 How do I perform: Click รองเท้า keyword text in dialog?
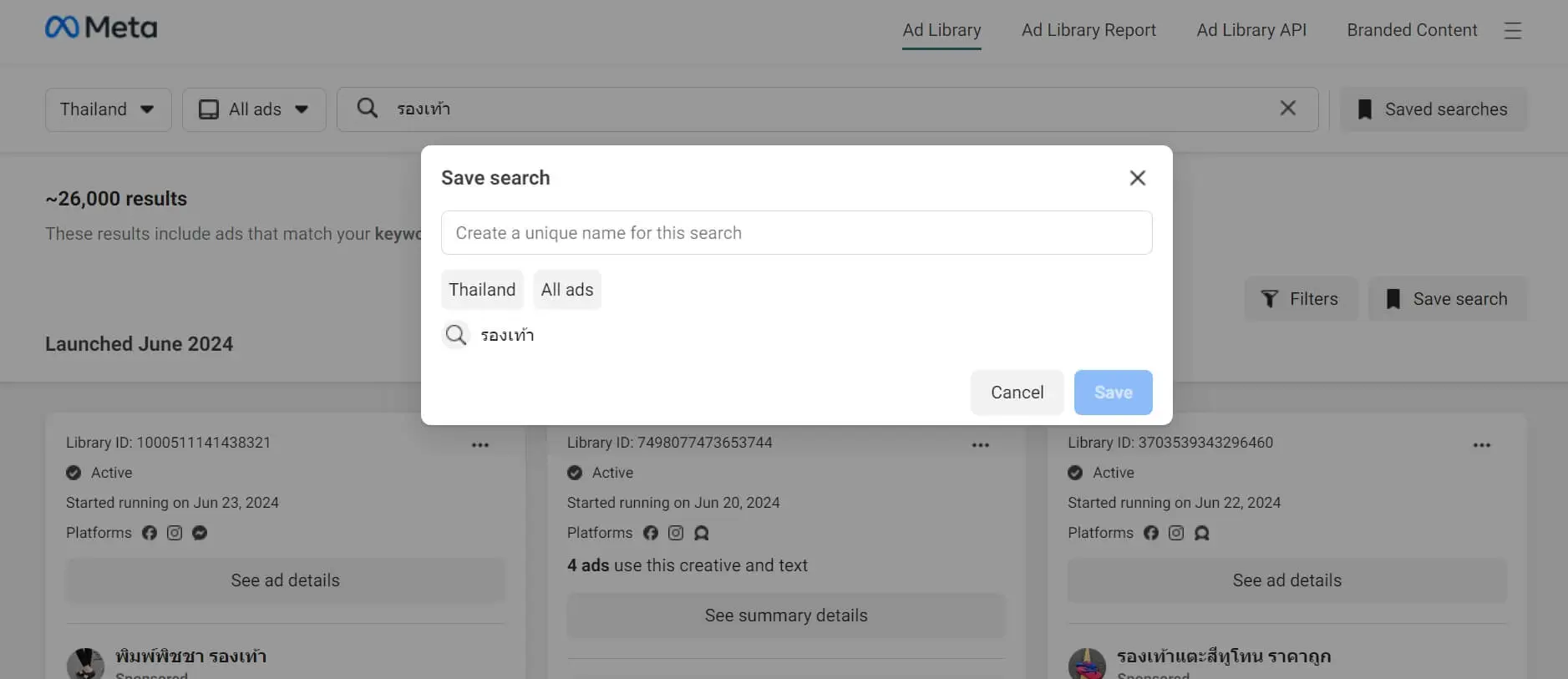507,335
